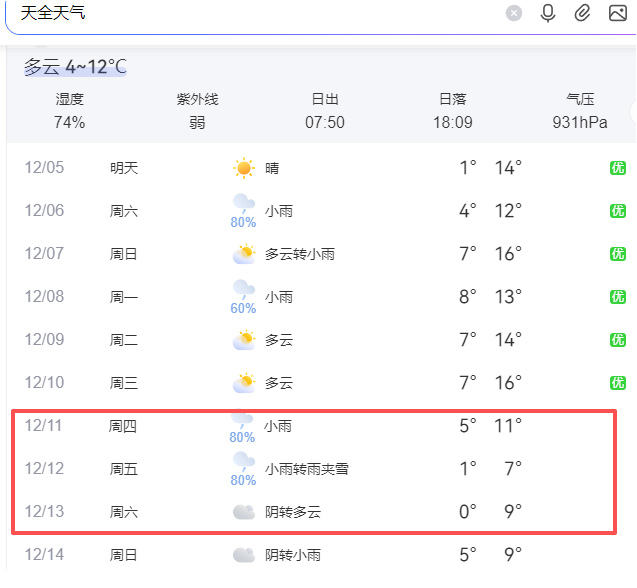Click the rain icon for 12/06
Viewport: 637px width, 588px height.
[x=244, y=202]
